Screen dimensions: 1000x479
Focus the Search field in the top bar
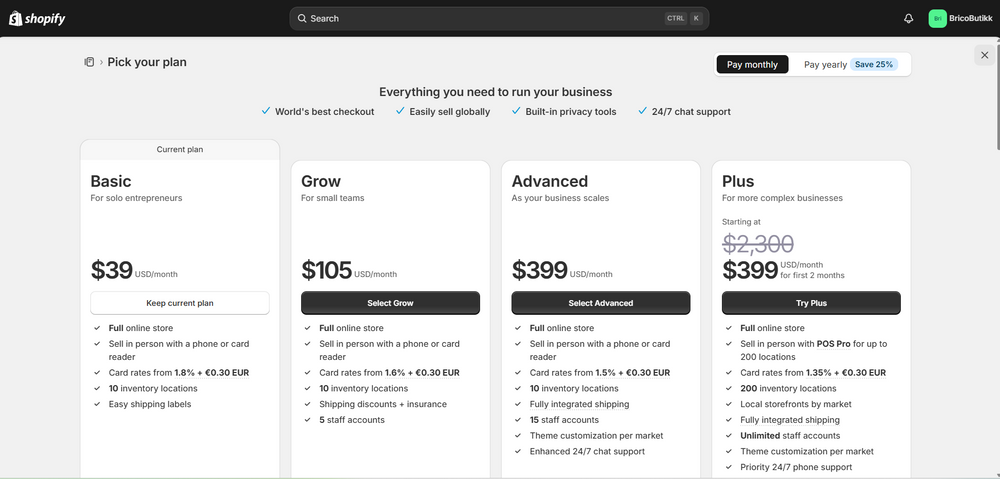click(x=480, y=18)
